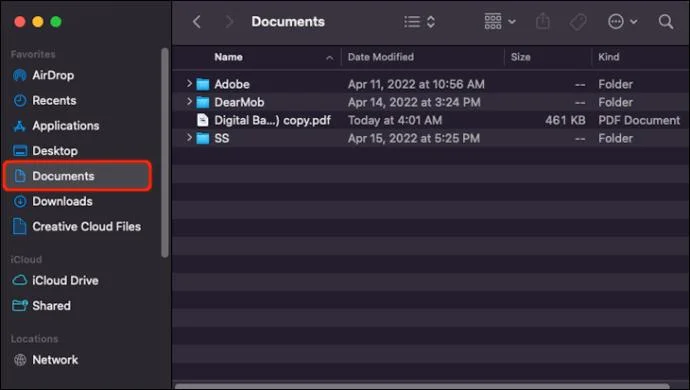Expand the DearMob folder disclosure arrow

tap(189, 101)
